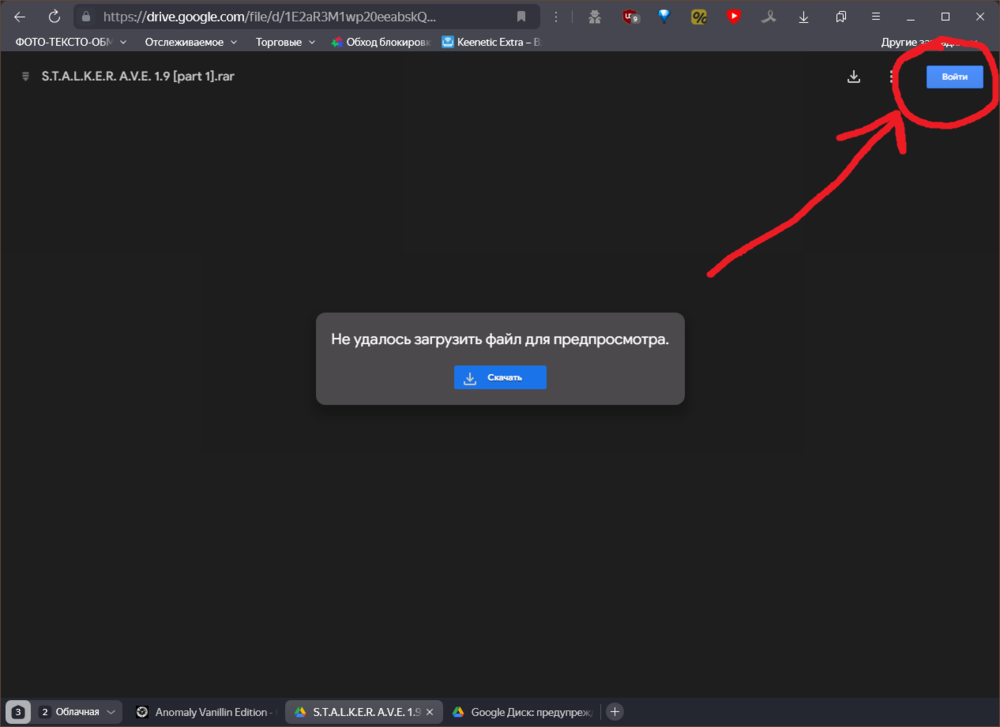This screenshot has width=1000, height=727.
Task: Expand the ФОТО-ТЕКСТО-ОБМ bookmarks folder
Action: [70, 42]
